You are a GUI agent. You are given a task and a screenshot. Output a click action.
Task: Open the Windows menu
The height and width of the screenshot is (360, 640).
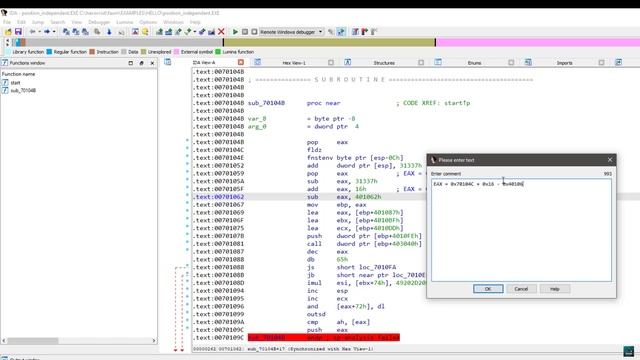[173, 22]
